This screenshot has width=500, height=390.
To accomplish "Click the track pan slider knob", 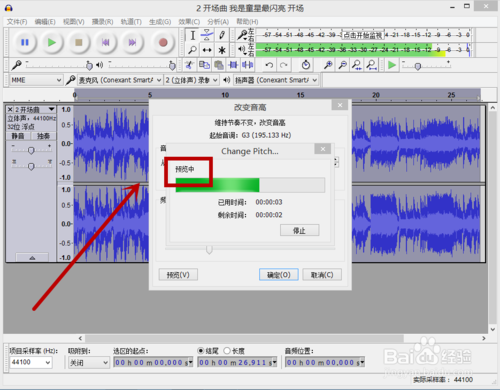I will tap(31, 166).
